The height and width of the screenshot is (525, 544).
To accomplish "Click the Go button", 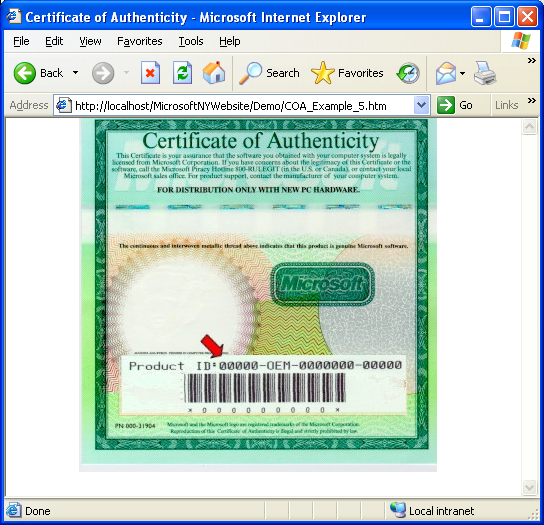I will [x=454, y=105].
